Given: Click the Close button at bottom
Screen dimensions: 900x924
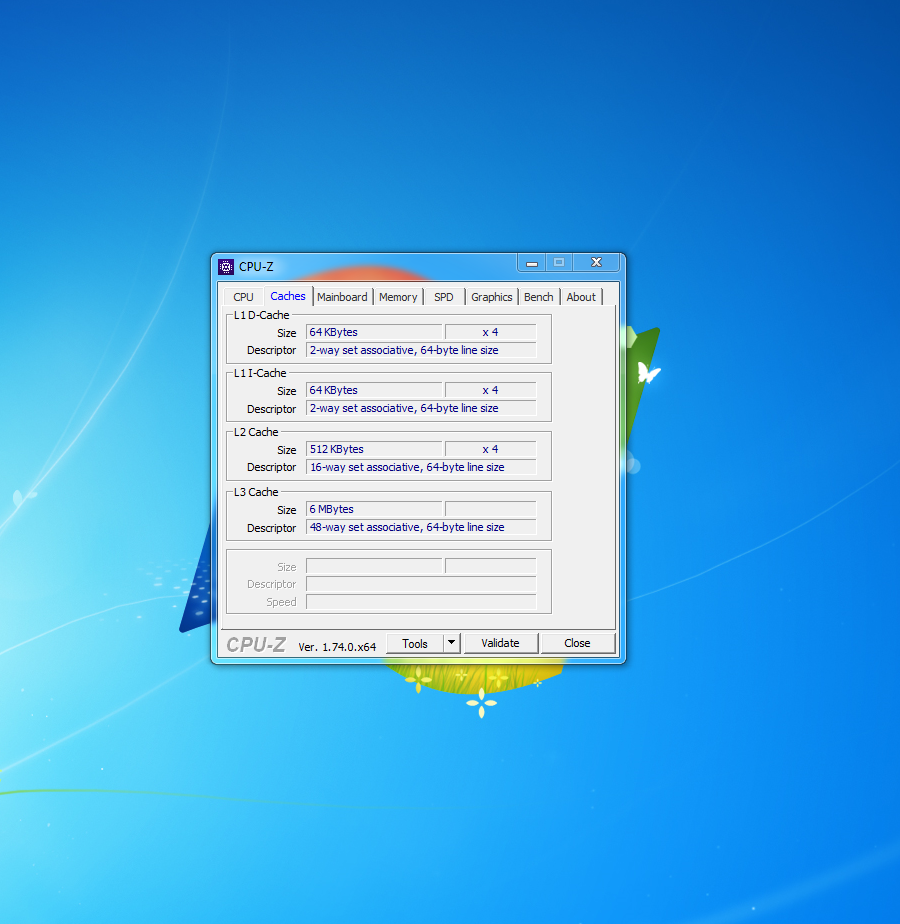Looking at the screenshot, I should pyautogui.click(x=577, y=643).
